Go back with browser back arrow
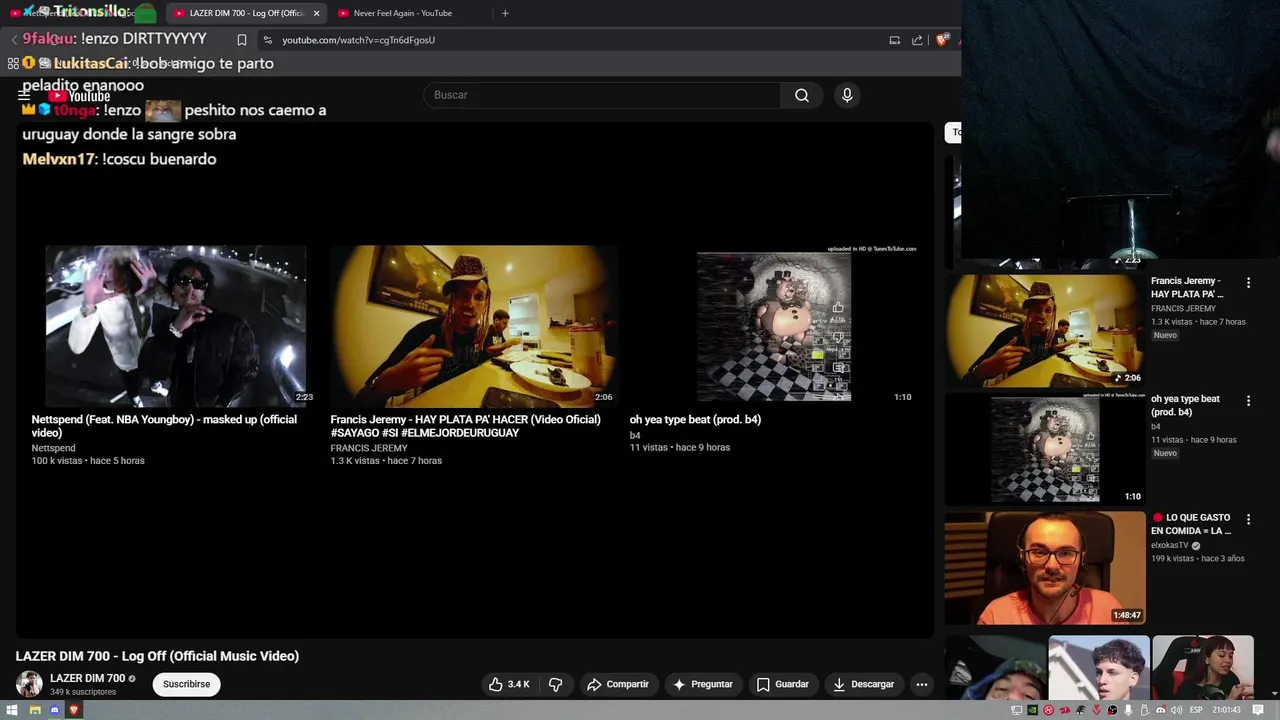Screen dimensions: 1280x720 click(14, 40)
